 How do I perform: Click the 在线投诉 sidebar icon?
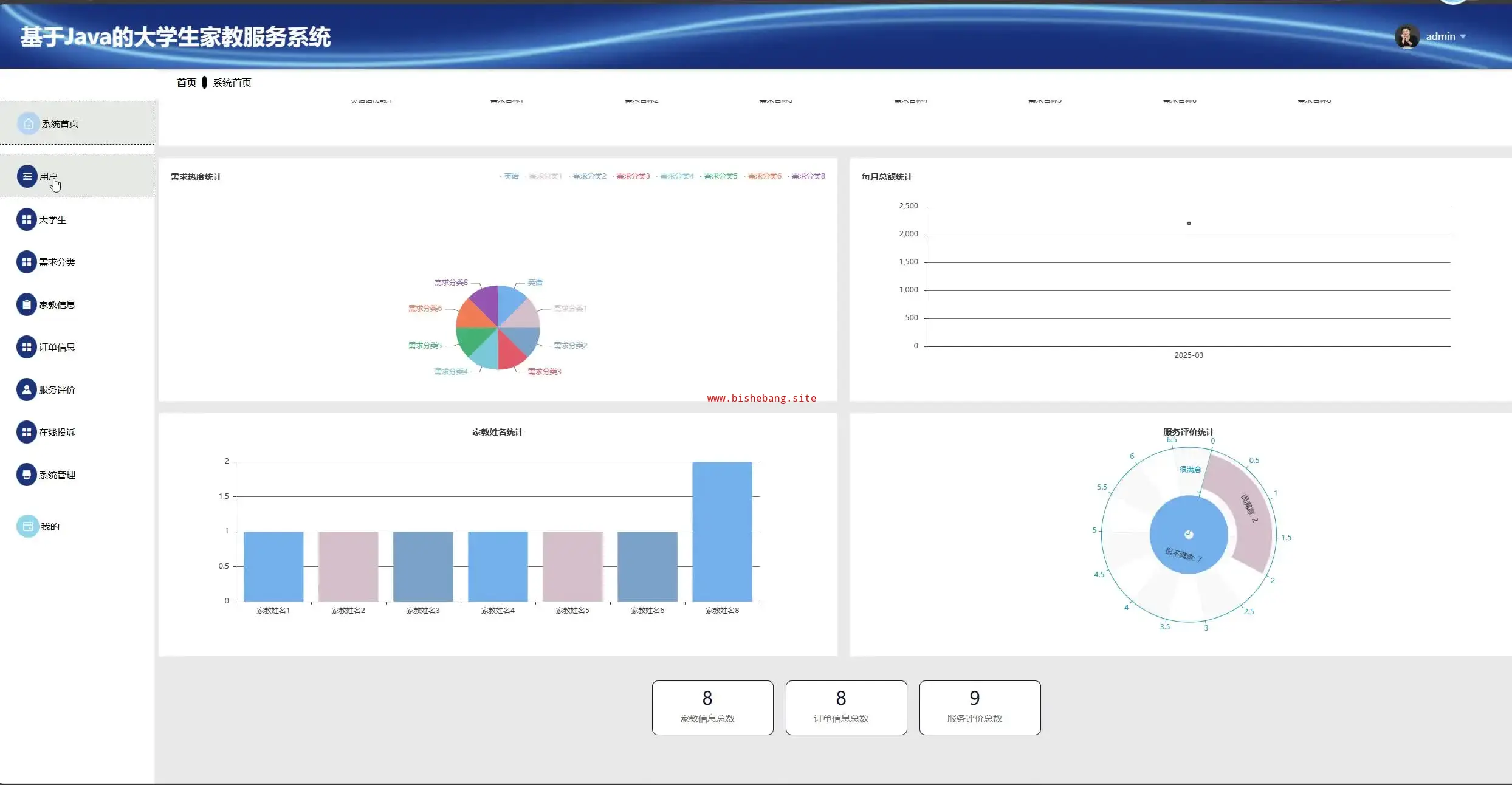[26, 432]
